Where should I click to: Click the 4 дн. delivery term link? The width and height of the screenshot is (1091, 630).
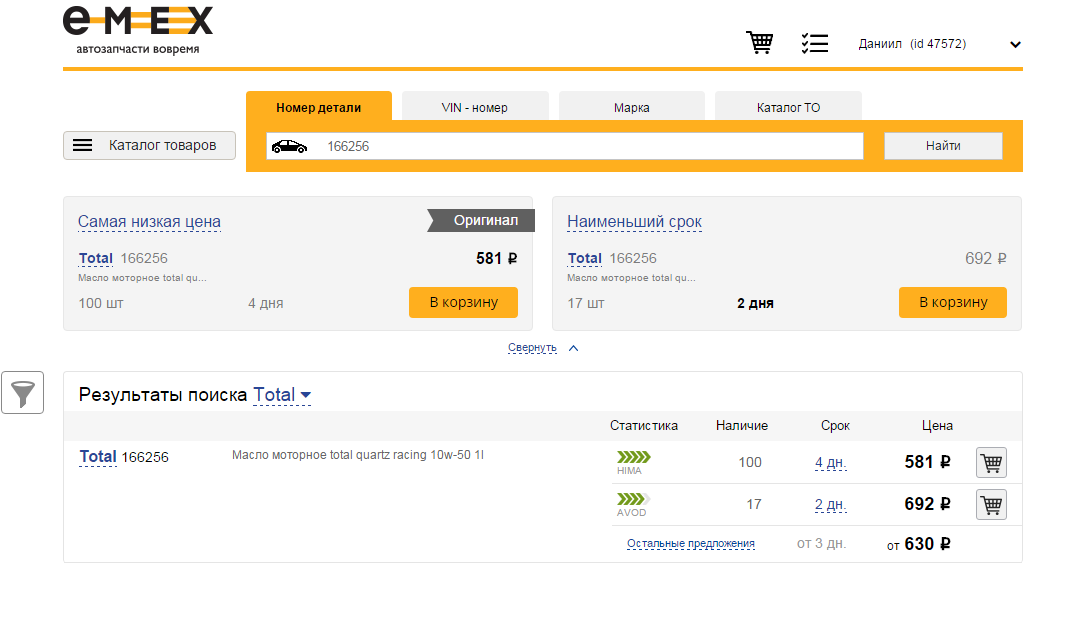[x=831, y=462]
